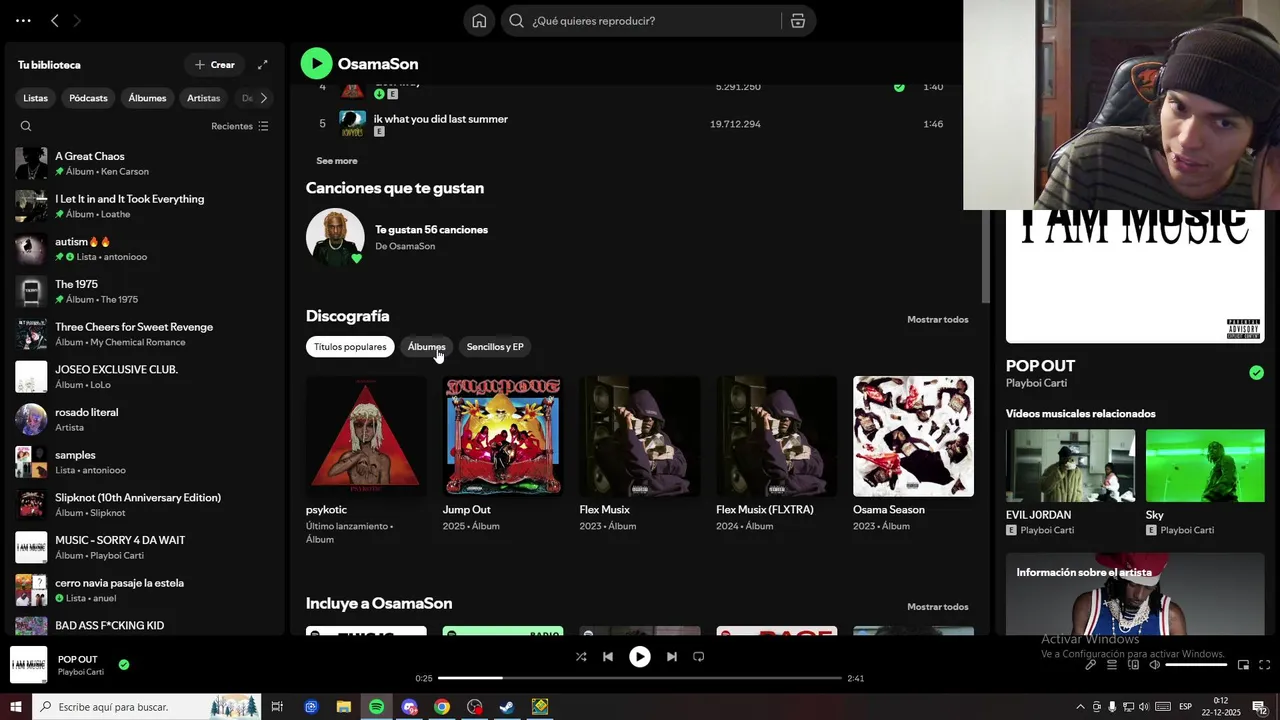Toggle repeat mode

(x=699, y=657)
